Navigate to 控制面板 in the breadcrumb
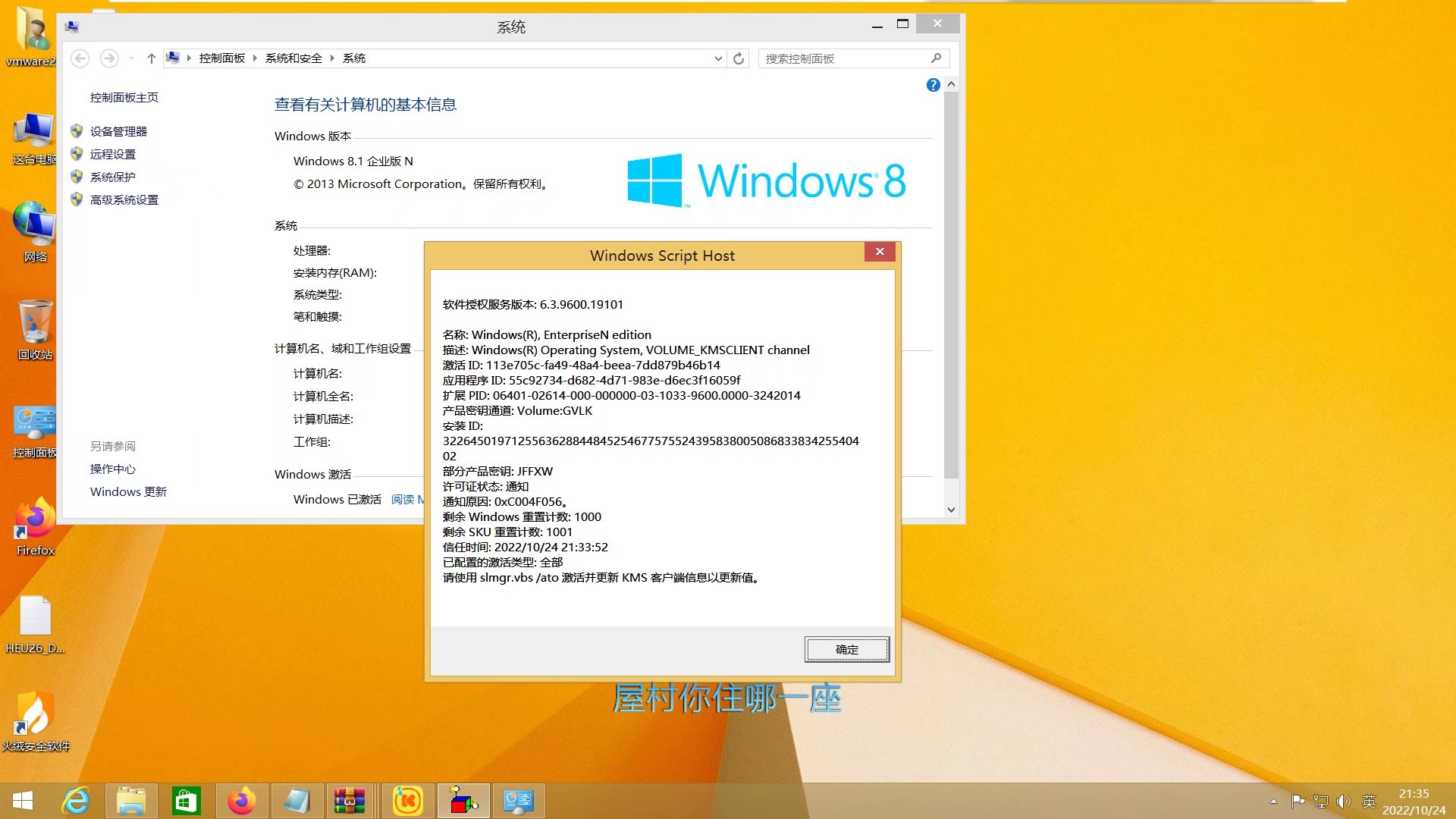The width and height of the screenshot is (1456, 819). point(221,58)
